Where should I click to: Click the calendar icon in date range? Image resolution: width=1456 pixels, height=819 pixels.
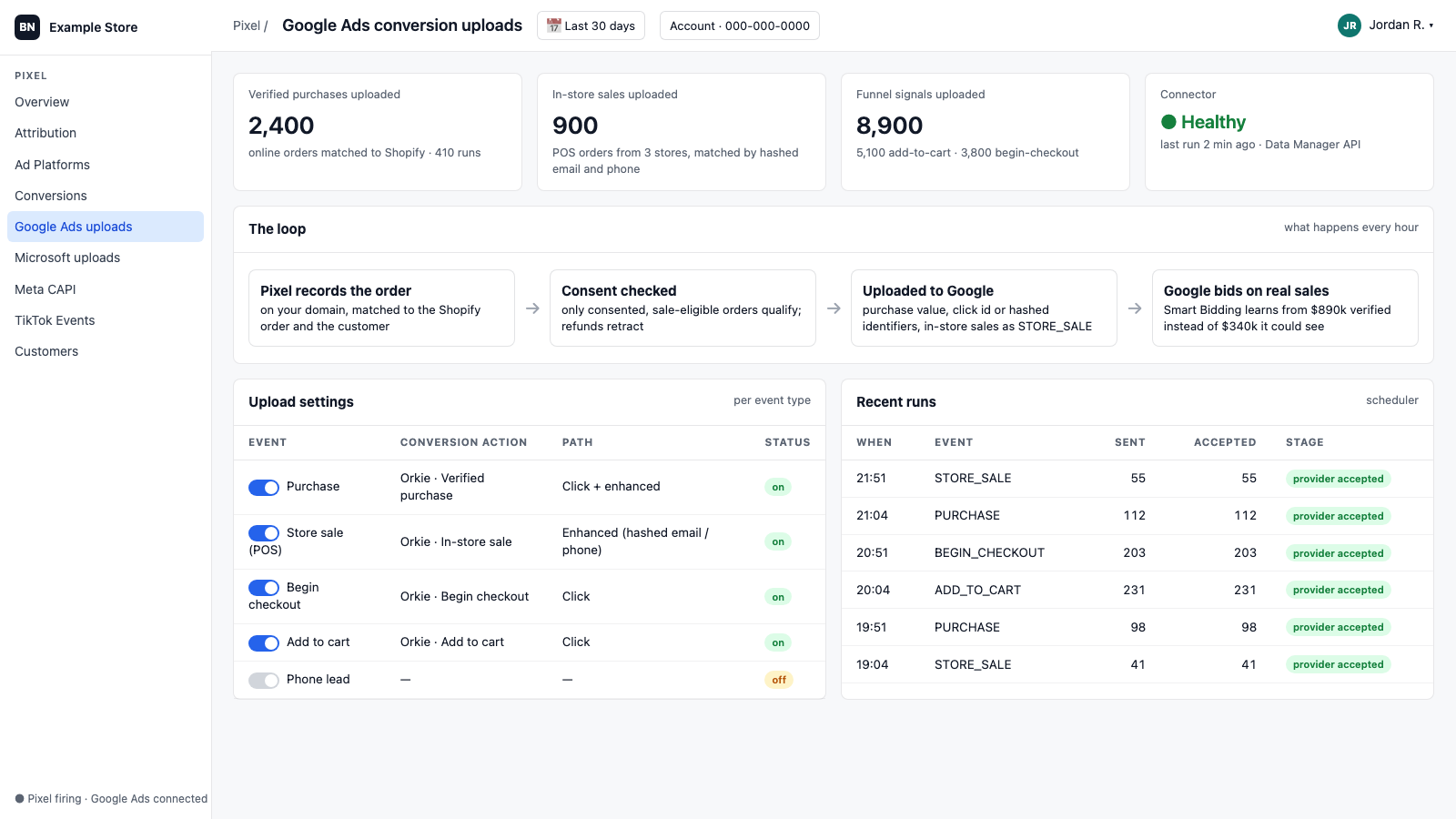553,25
